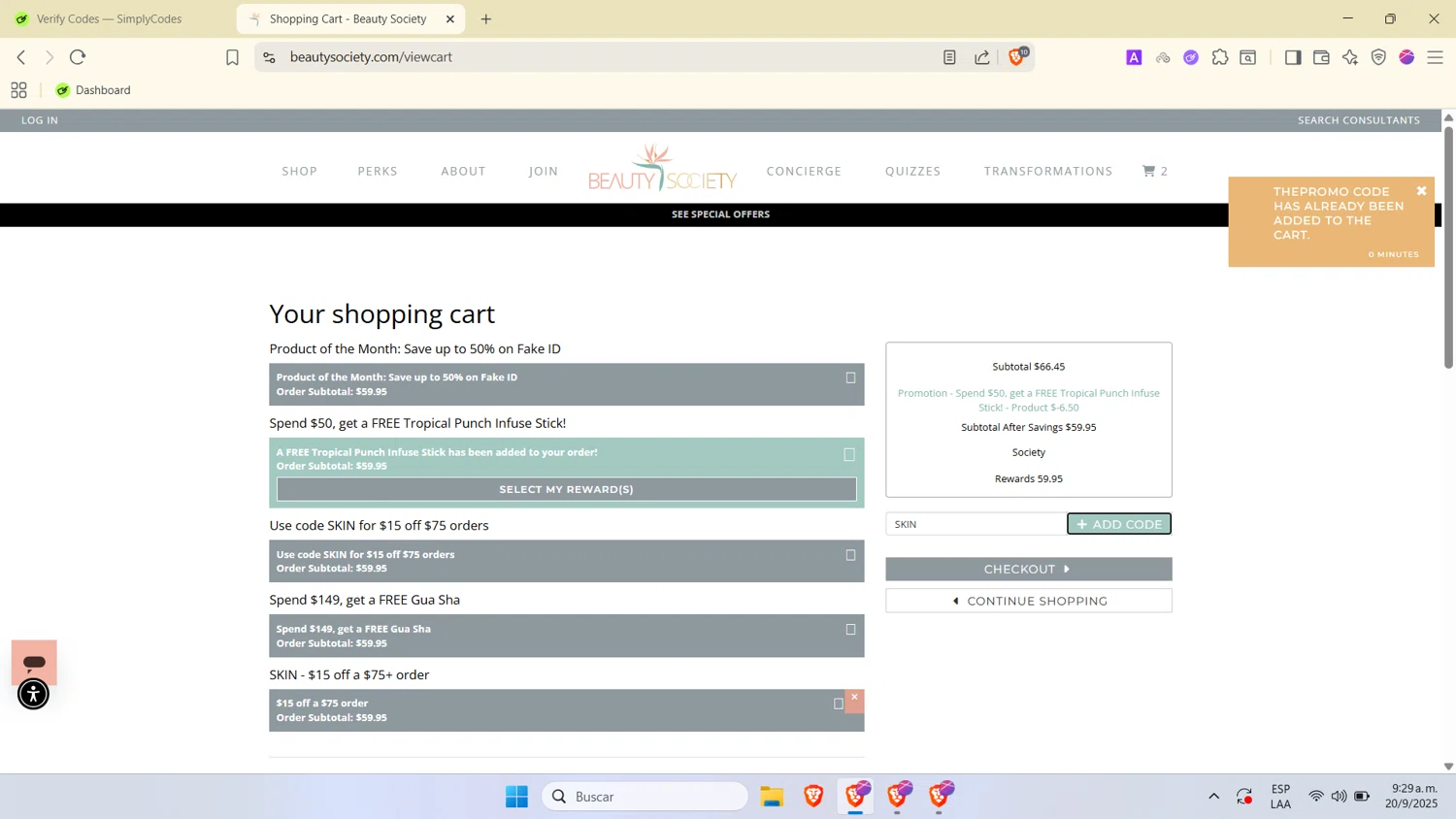Click the browser back arrow
The height and width of the screenshot is (819, 1456).
click(21, 57)
